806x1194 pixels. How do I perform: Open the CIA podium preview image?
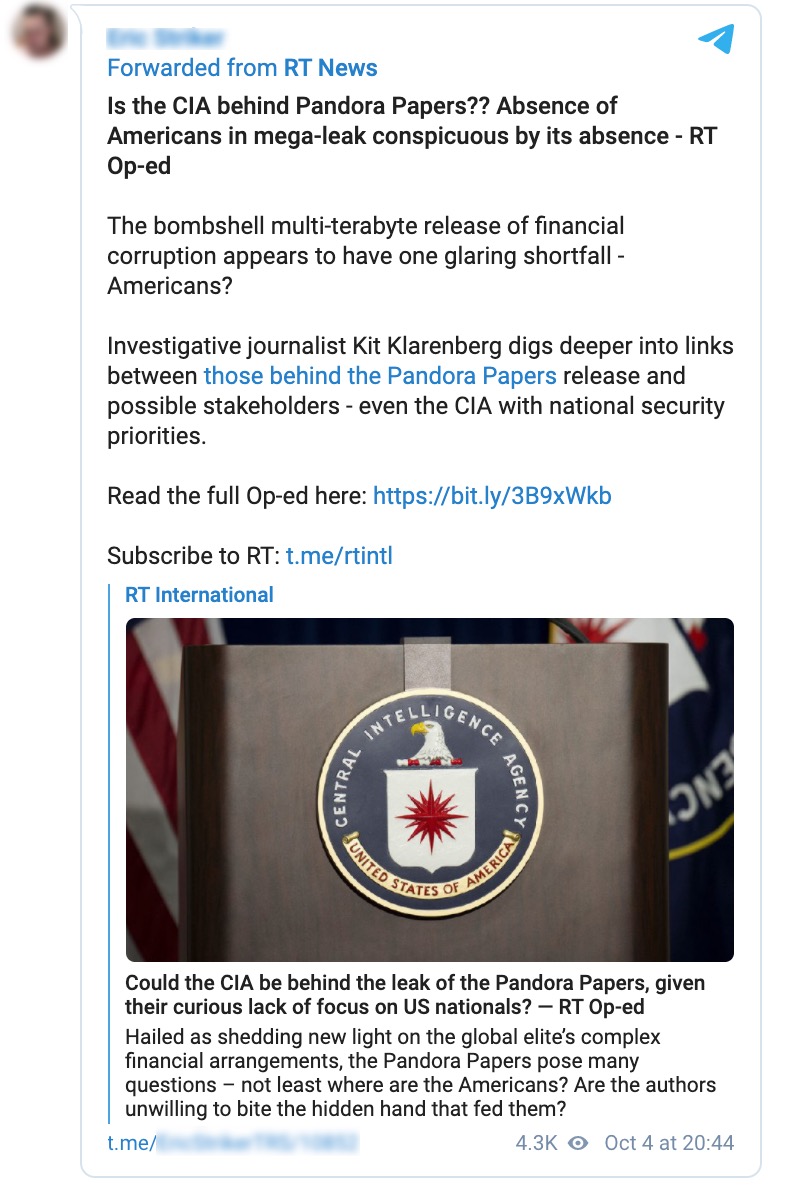tap(429, 789)
